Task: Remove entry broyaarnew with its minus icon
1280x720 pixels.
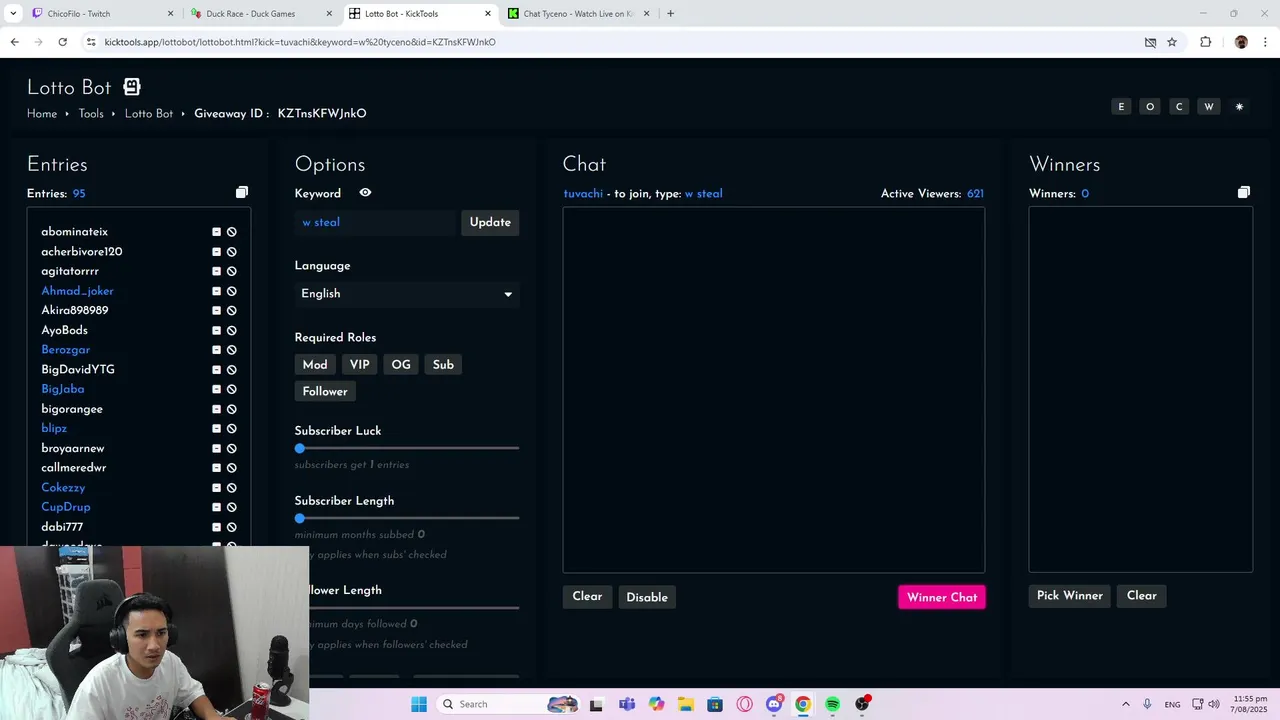Action: [x=216, y=448]
